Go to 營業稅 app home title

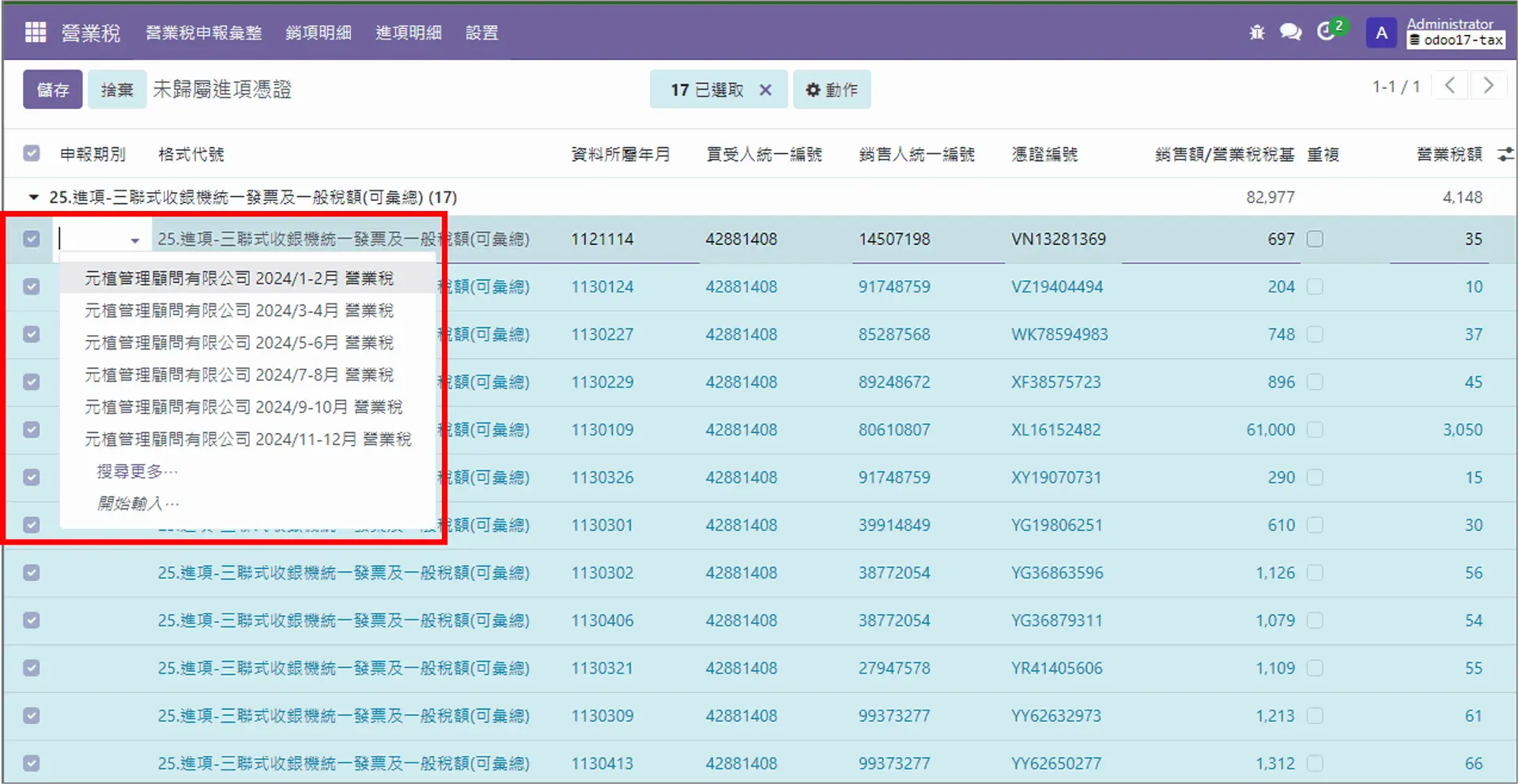pyautogui.click(x=91, y=33)
